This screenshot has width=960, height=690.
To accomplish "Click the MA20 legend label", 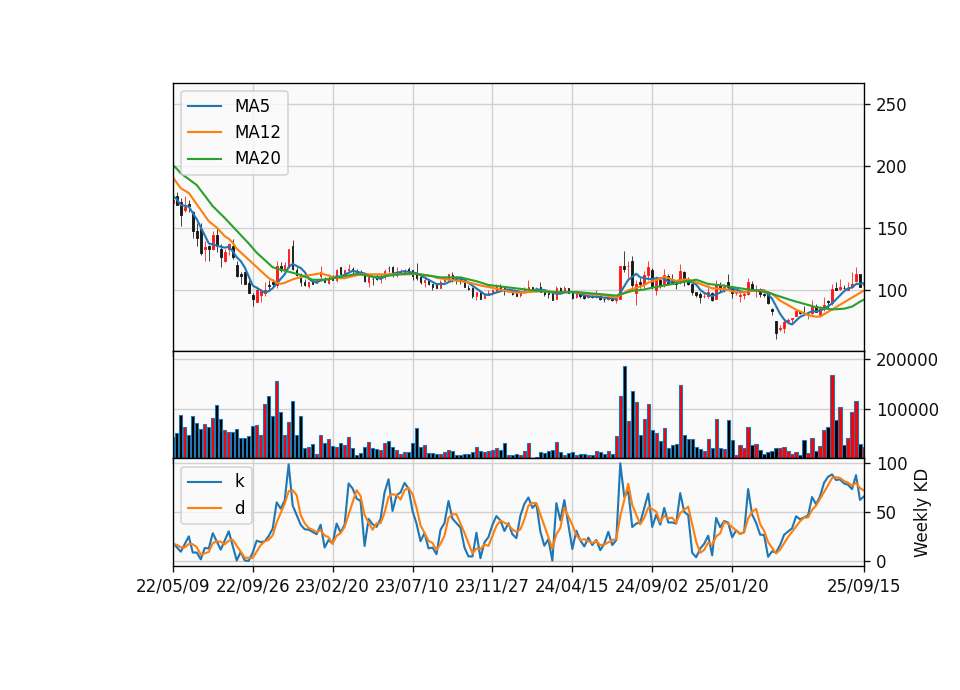I will click(257, 158).
